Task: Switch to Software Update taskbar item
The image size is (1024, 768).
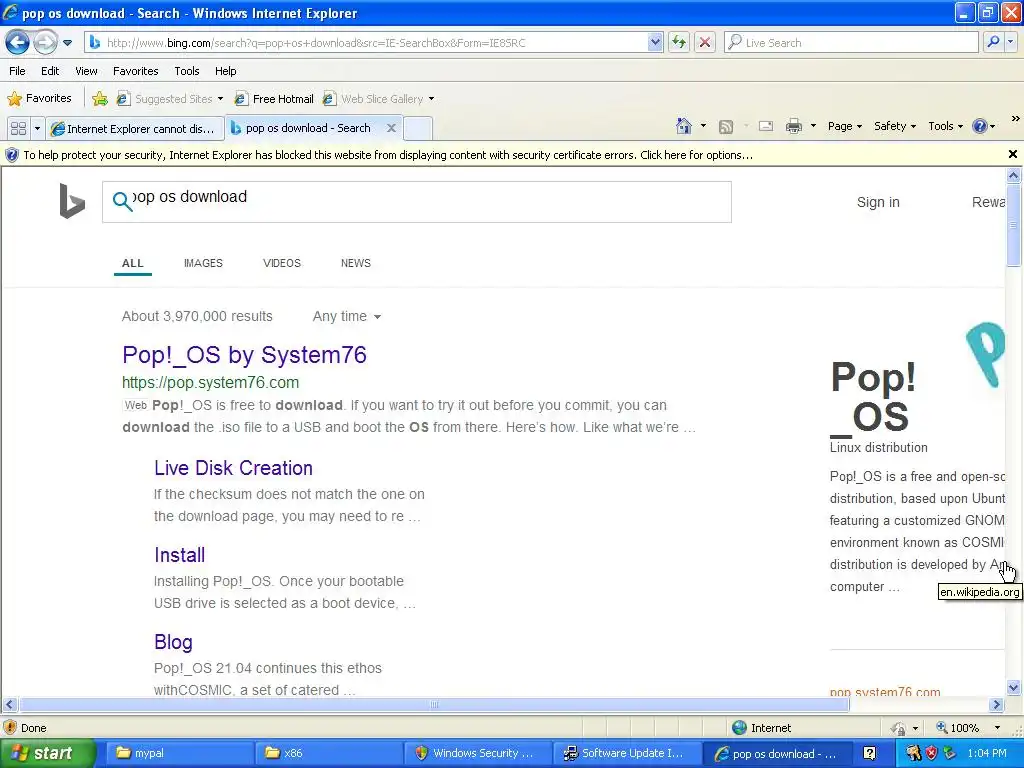Action: [626, 753]
